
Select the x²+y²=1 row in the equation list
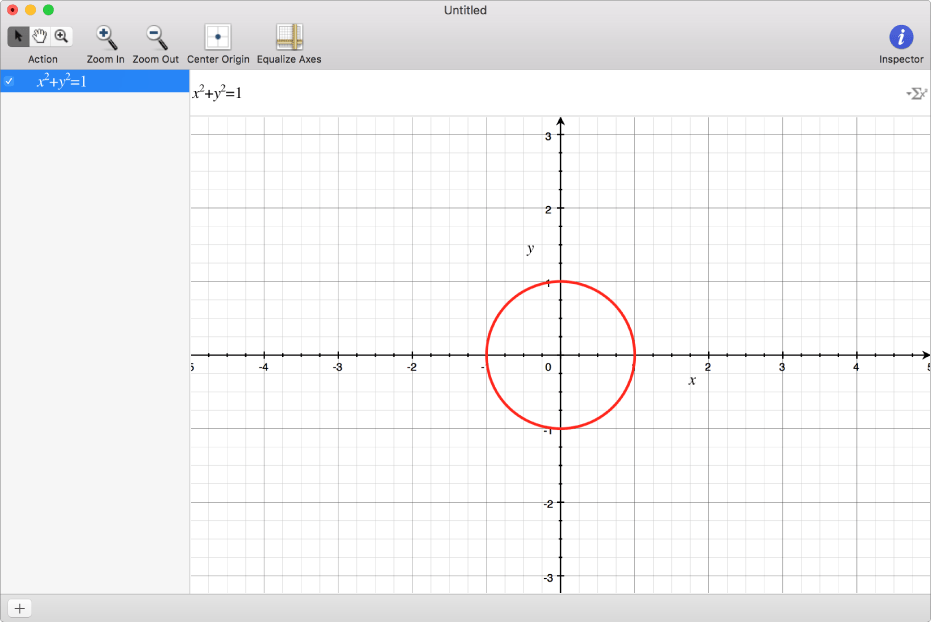coord(95,81)
